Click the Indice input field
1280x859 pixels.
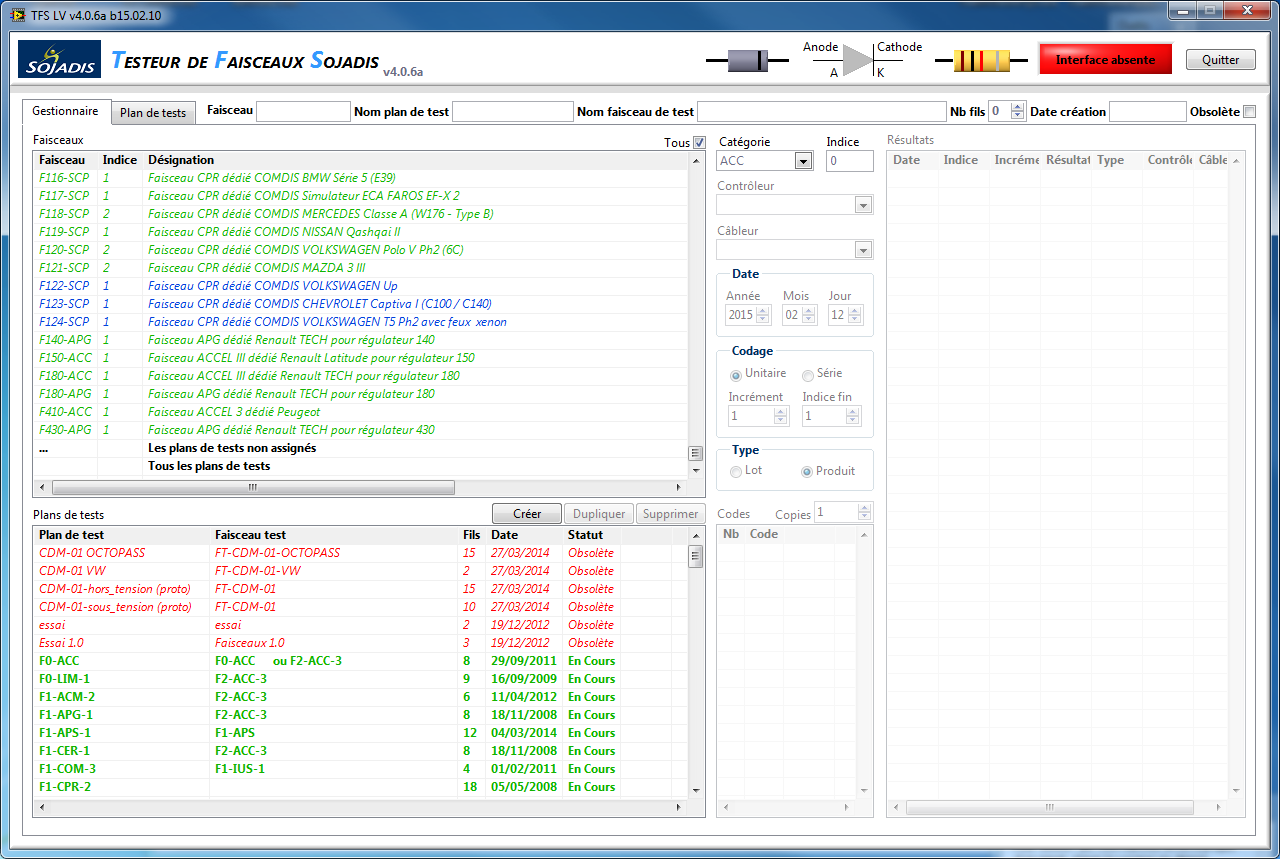coord(850,161)
